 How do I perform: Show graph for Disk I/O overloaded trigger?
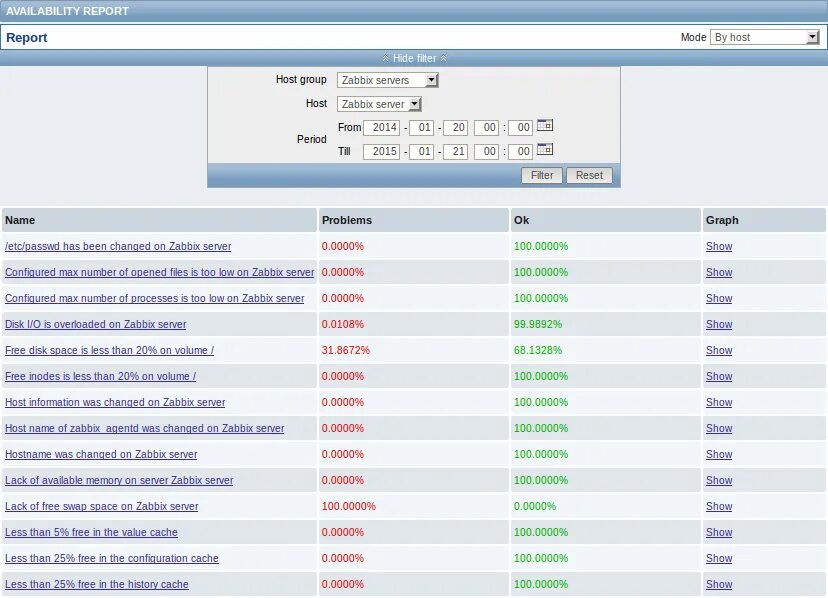[x=719, y=324]
